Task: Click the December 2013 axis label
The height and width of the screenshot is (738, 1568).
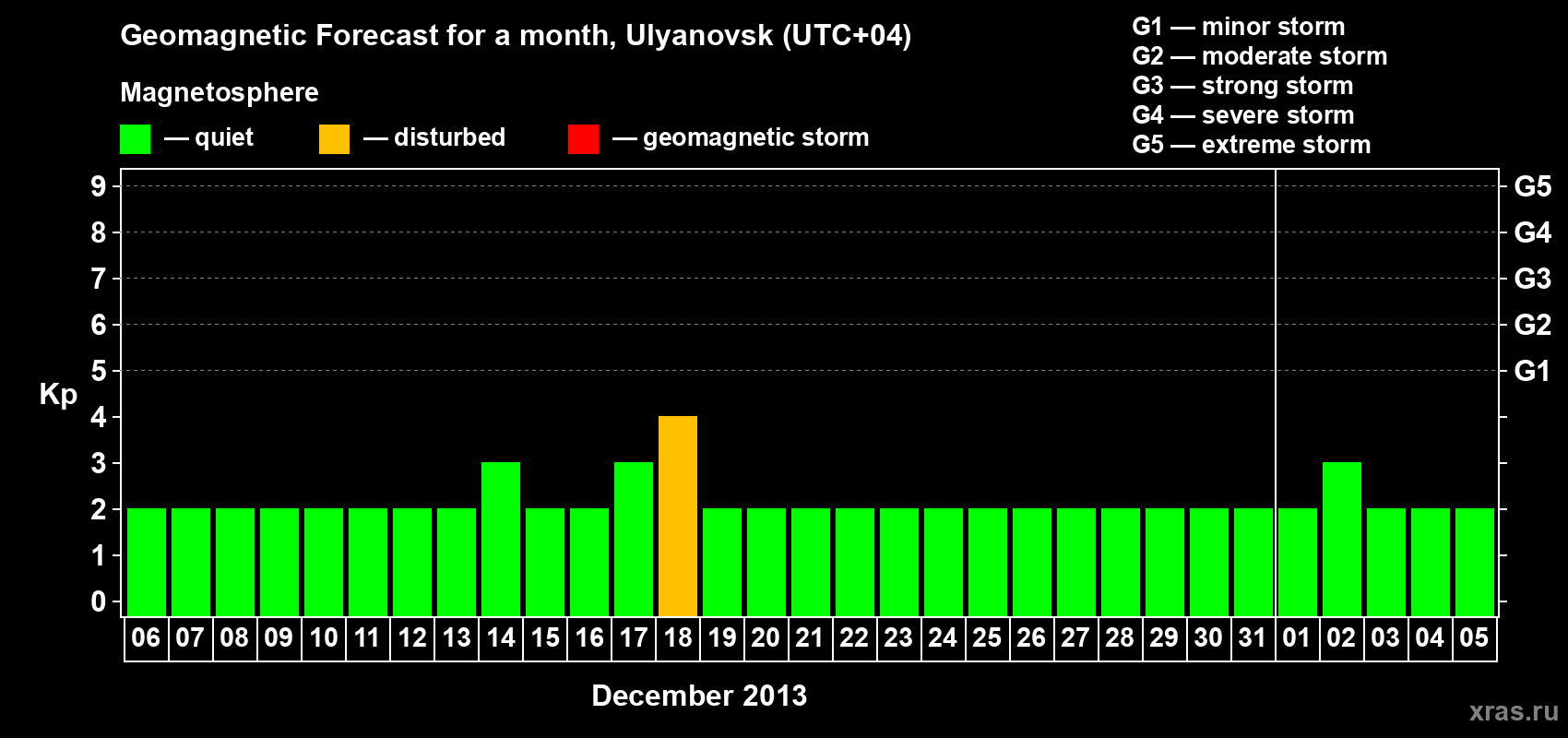Action: [699, 695]
